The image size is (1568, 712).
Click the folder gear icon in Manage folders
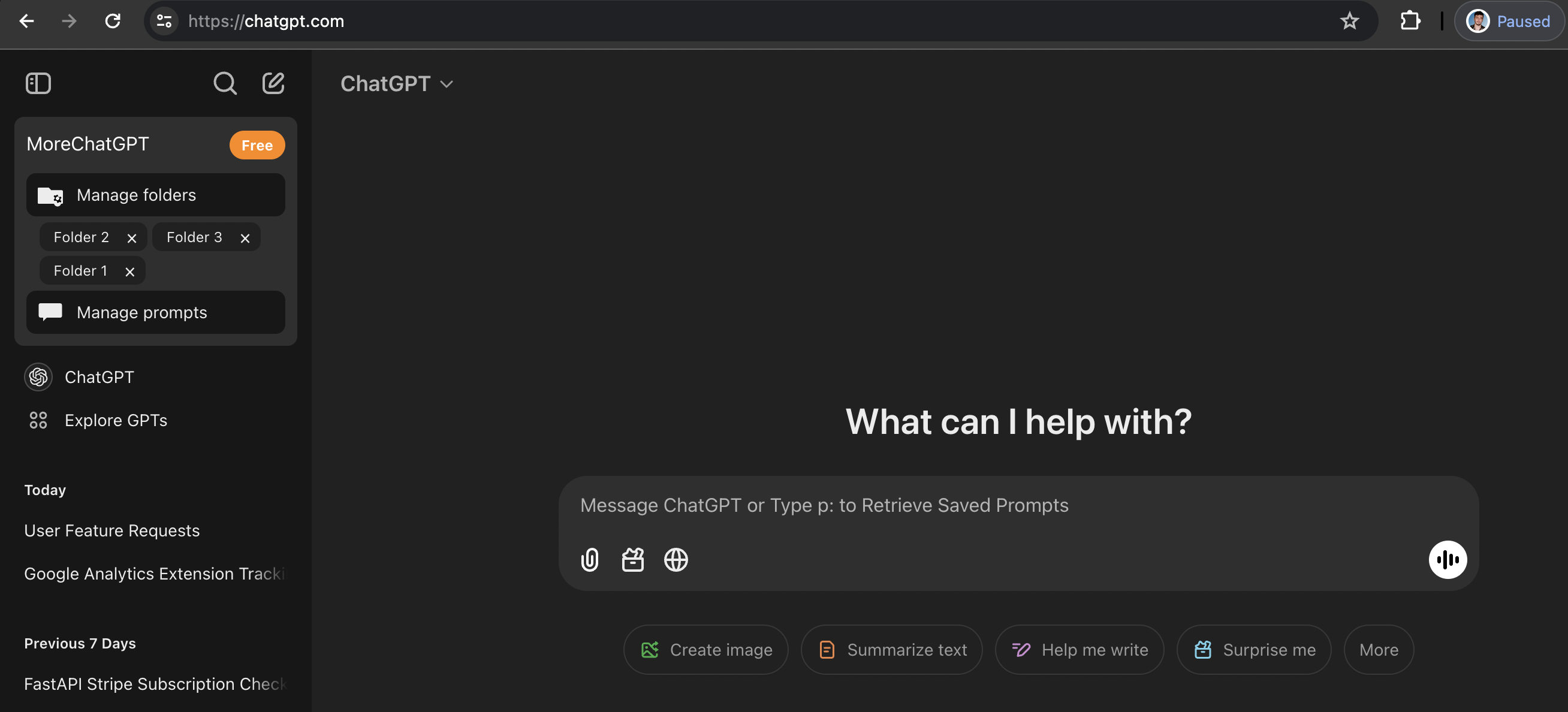click(x=50, y=196)
